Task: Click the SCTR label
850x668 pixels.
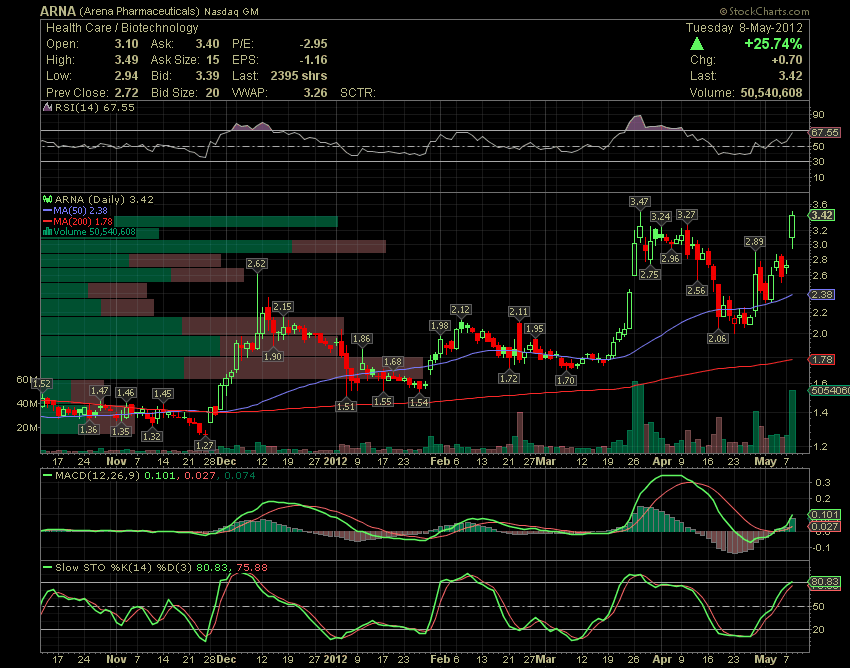Action: point(358,93)
